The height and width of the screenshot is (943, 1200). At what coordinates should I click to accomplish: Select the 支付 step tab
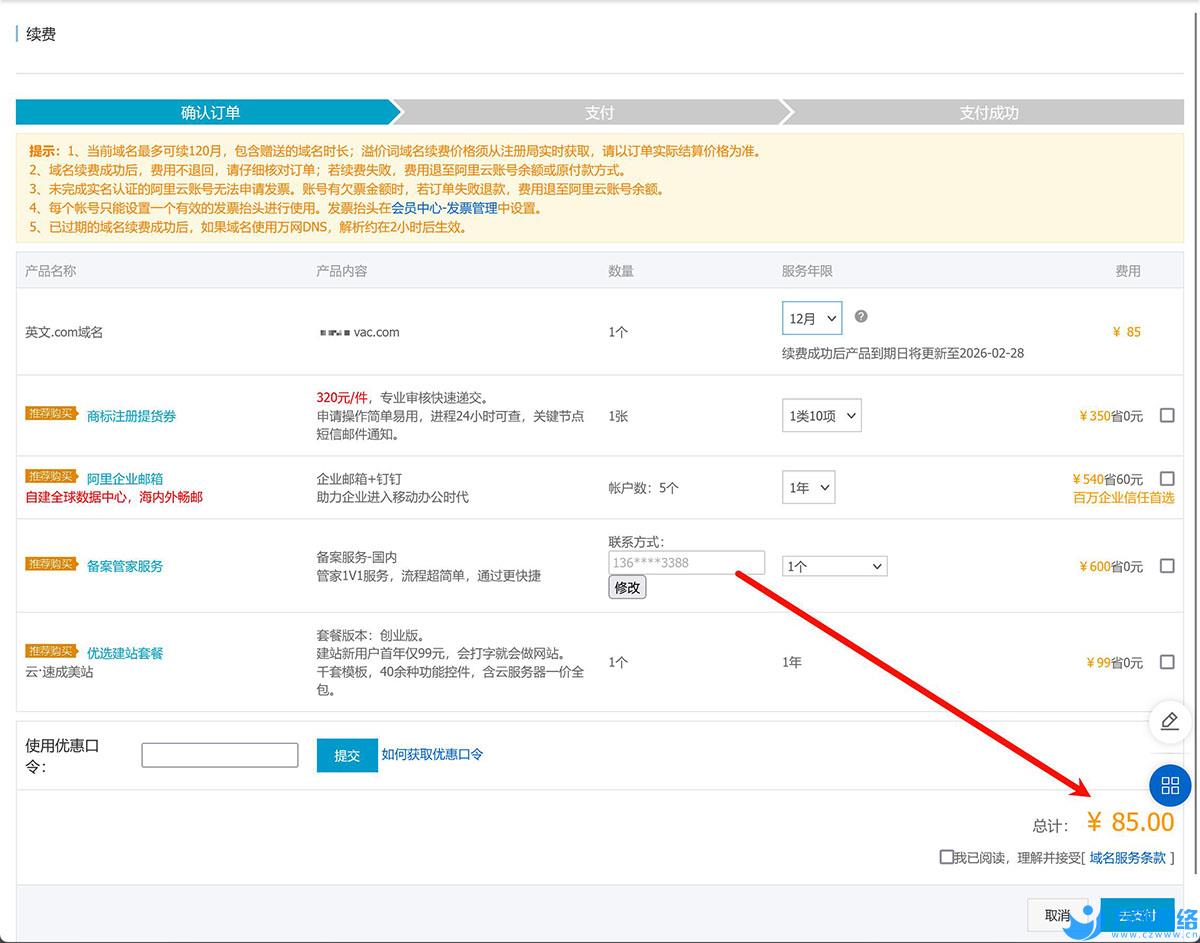(x=599, y=112)
